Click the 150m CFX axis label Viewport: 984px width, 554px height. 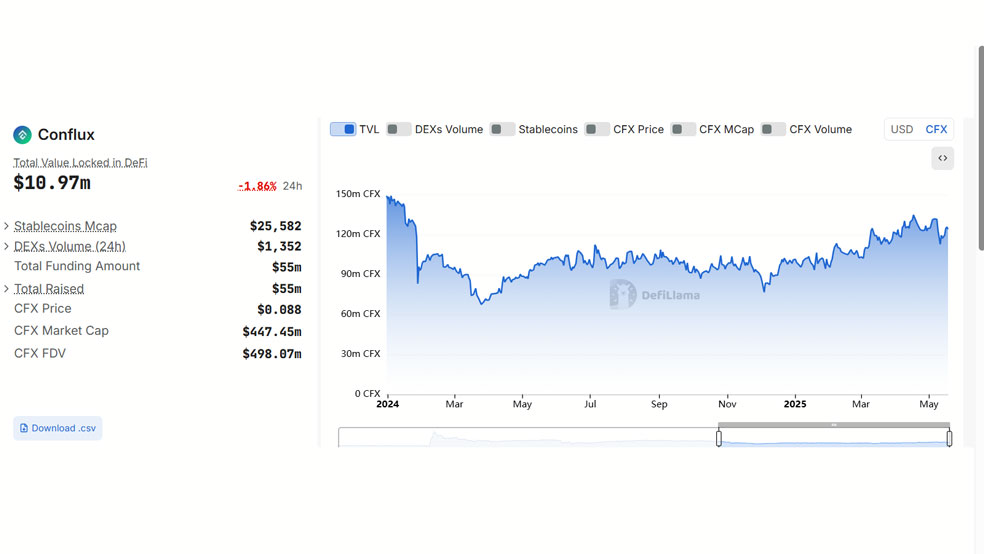pos(358,194)
